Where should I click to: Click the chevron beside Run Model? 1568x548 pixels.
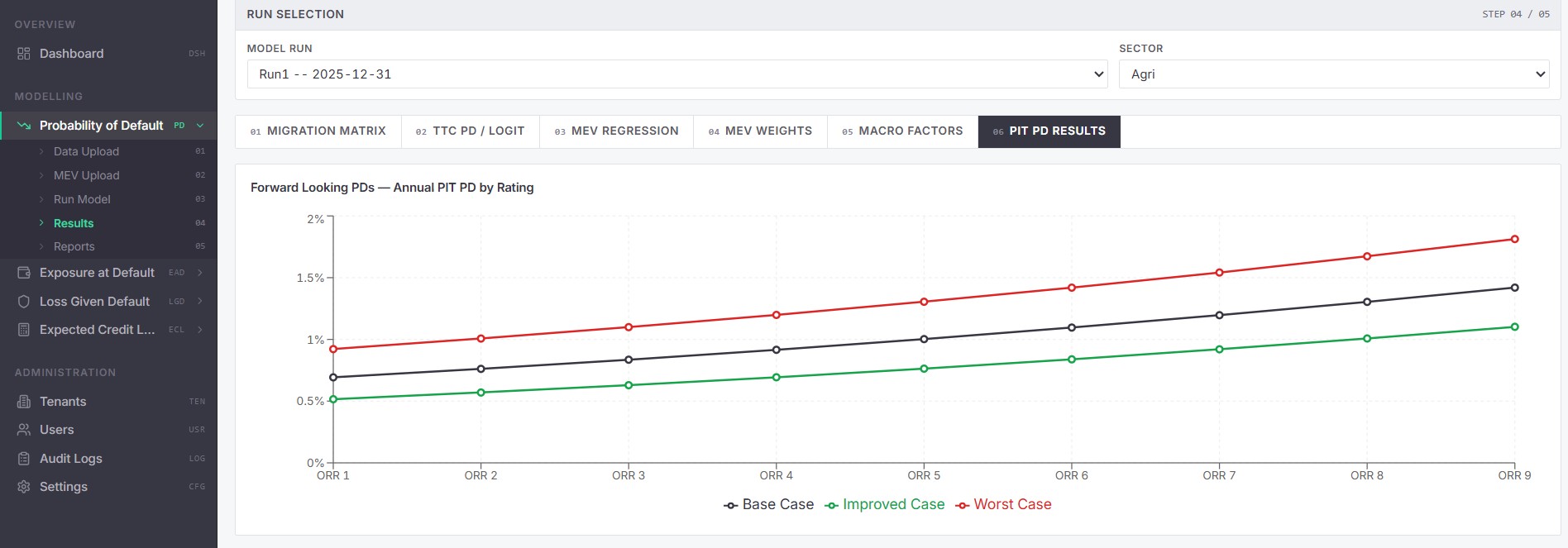(42, 199)
